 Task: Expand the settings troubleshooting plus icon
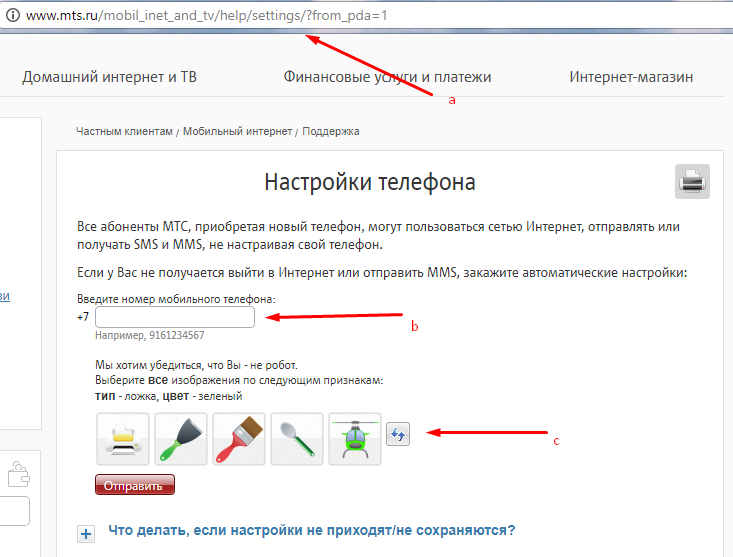click(x=86, y=534)
